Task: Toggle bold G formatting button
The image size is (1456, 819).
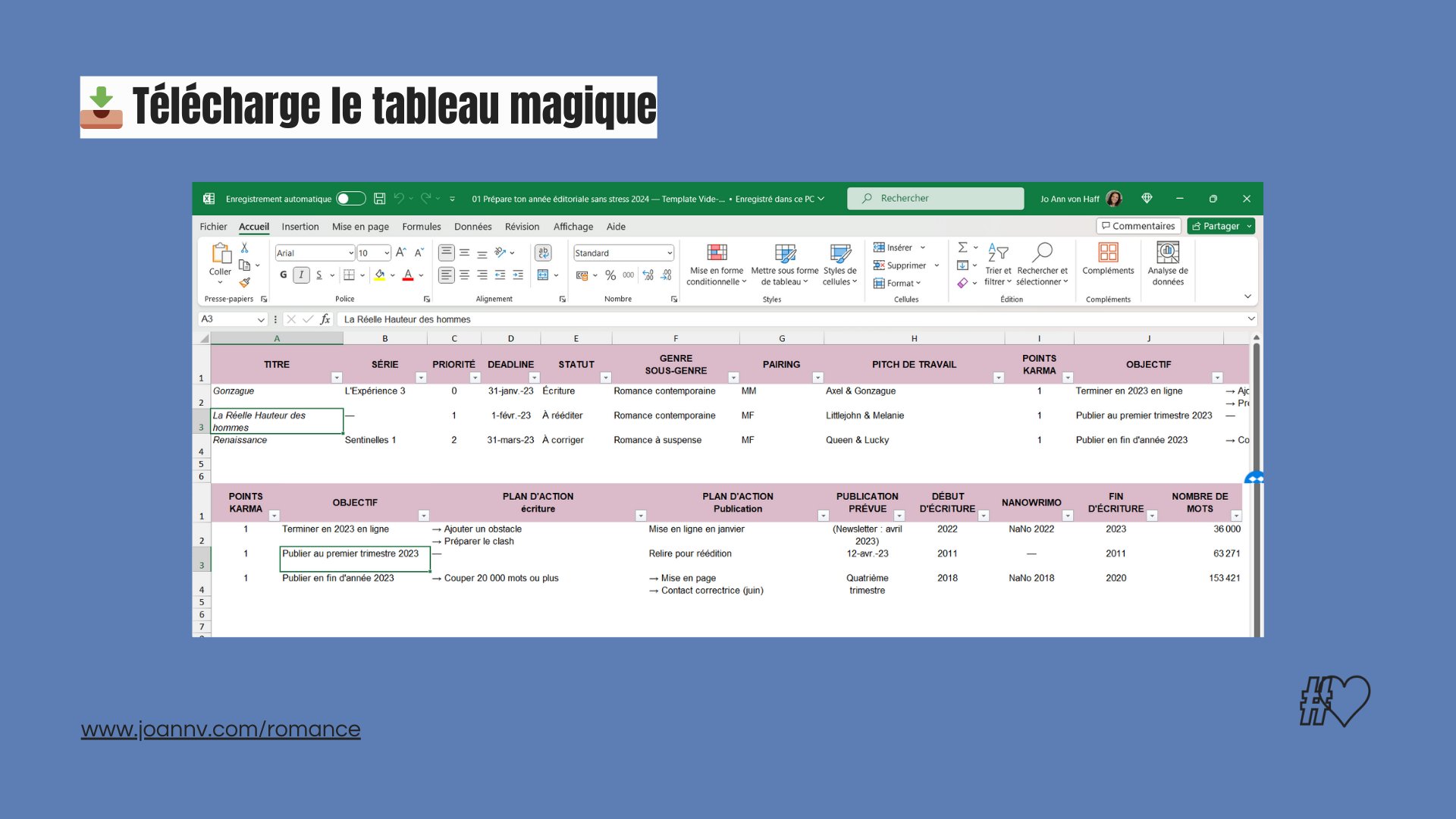Action: click(x=284, y=275)
